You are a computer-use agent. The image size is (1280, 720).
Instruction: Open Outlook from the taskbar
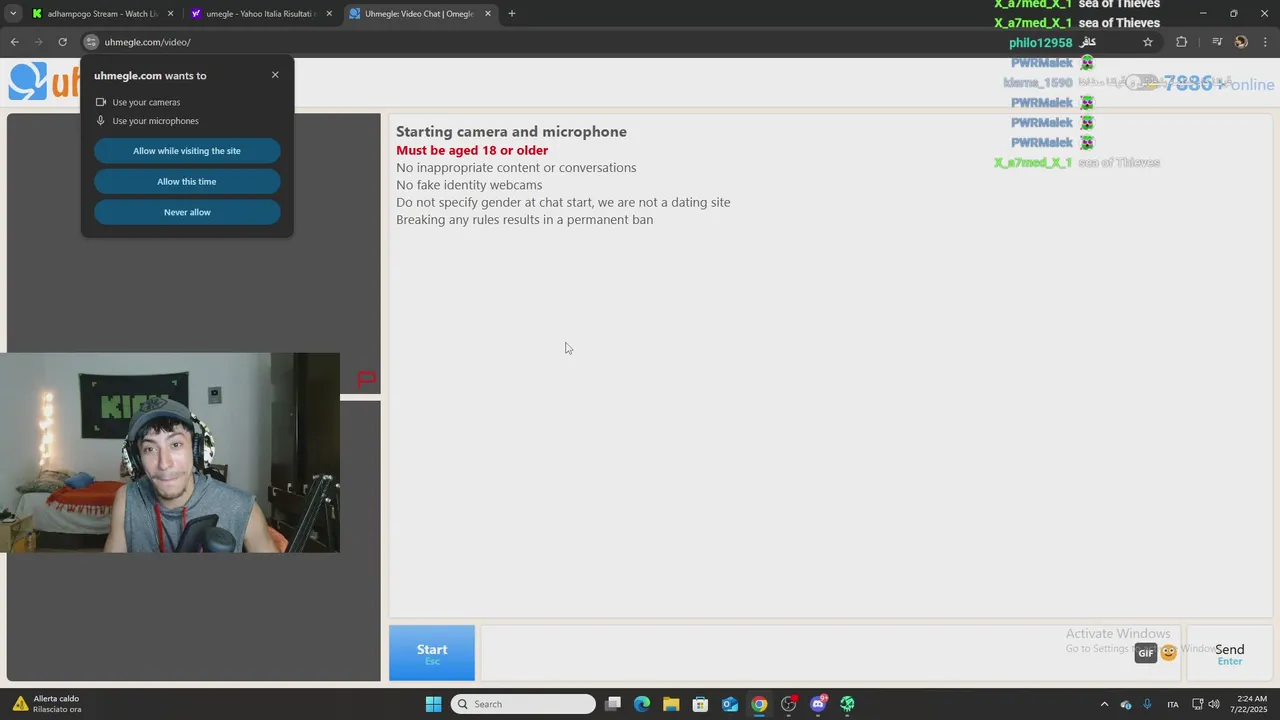(x=730, y=704)
